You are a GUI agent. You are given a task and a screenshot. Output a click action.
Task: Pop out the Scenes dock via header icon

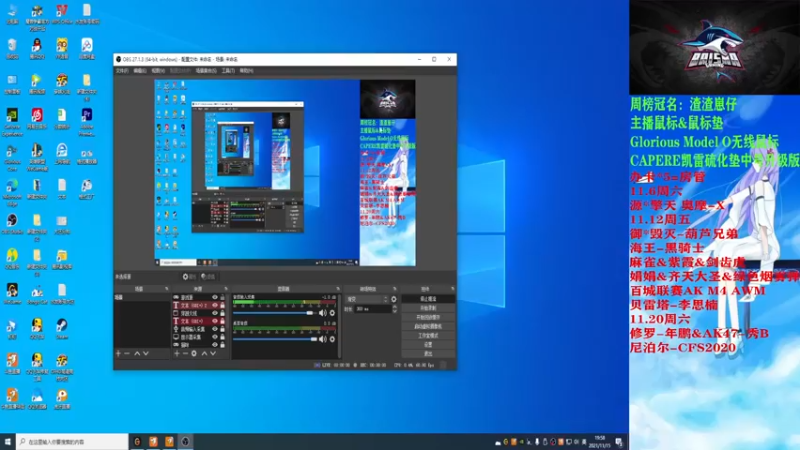point(166,289)
